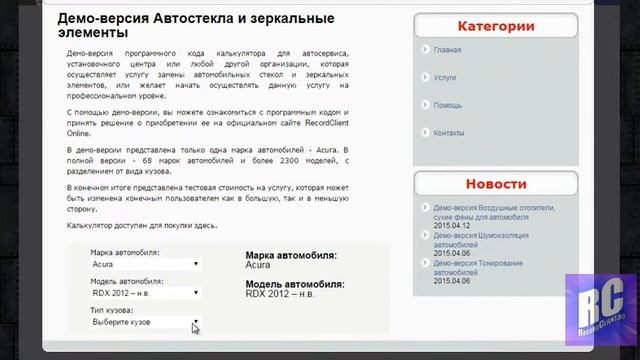
Task: Open the Марка автомобиля dropdown showing Acura
Action: click(145, 264)
